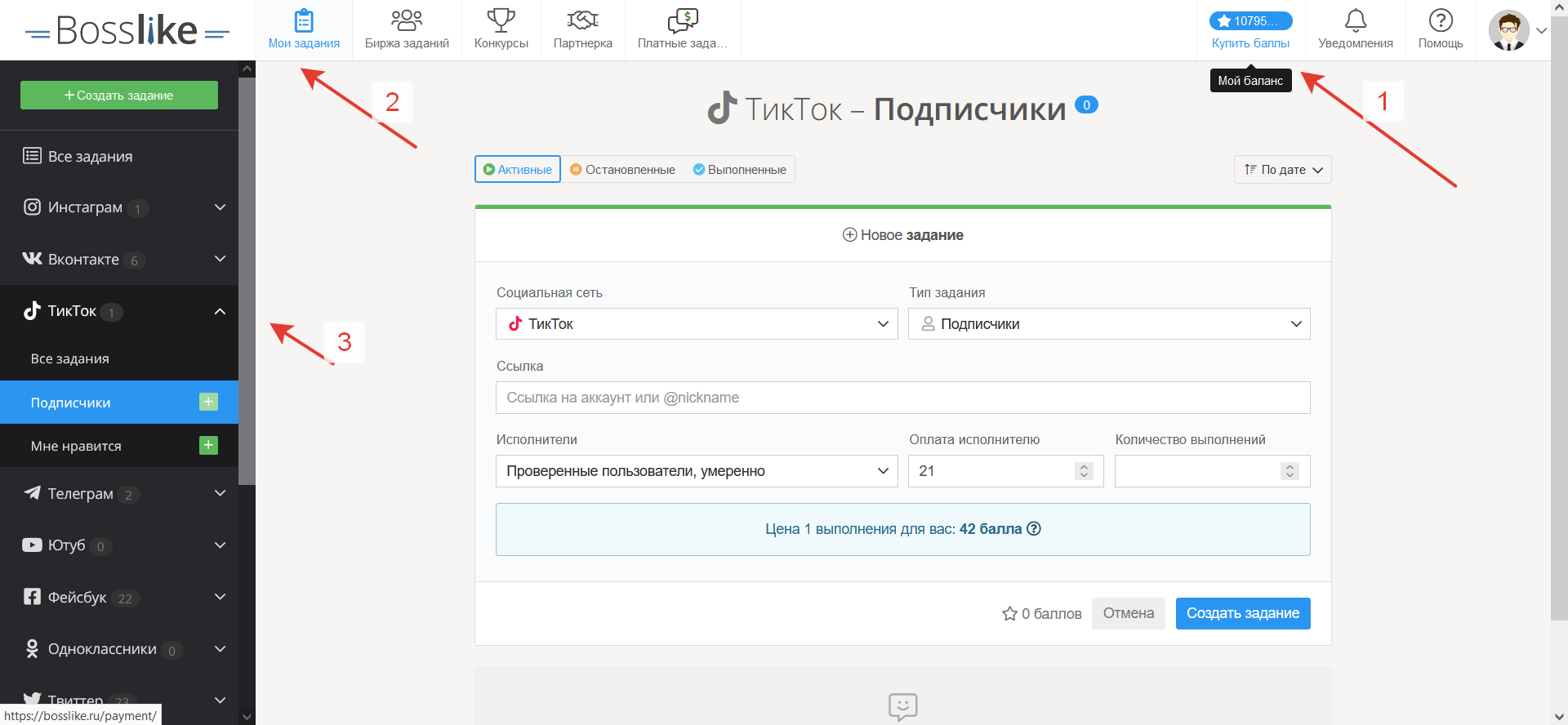Open Платные задания in the top bar

pos(682,30)
